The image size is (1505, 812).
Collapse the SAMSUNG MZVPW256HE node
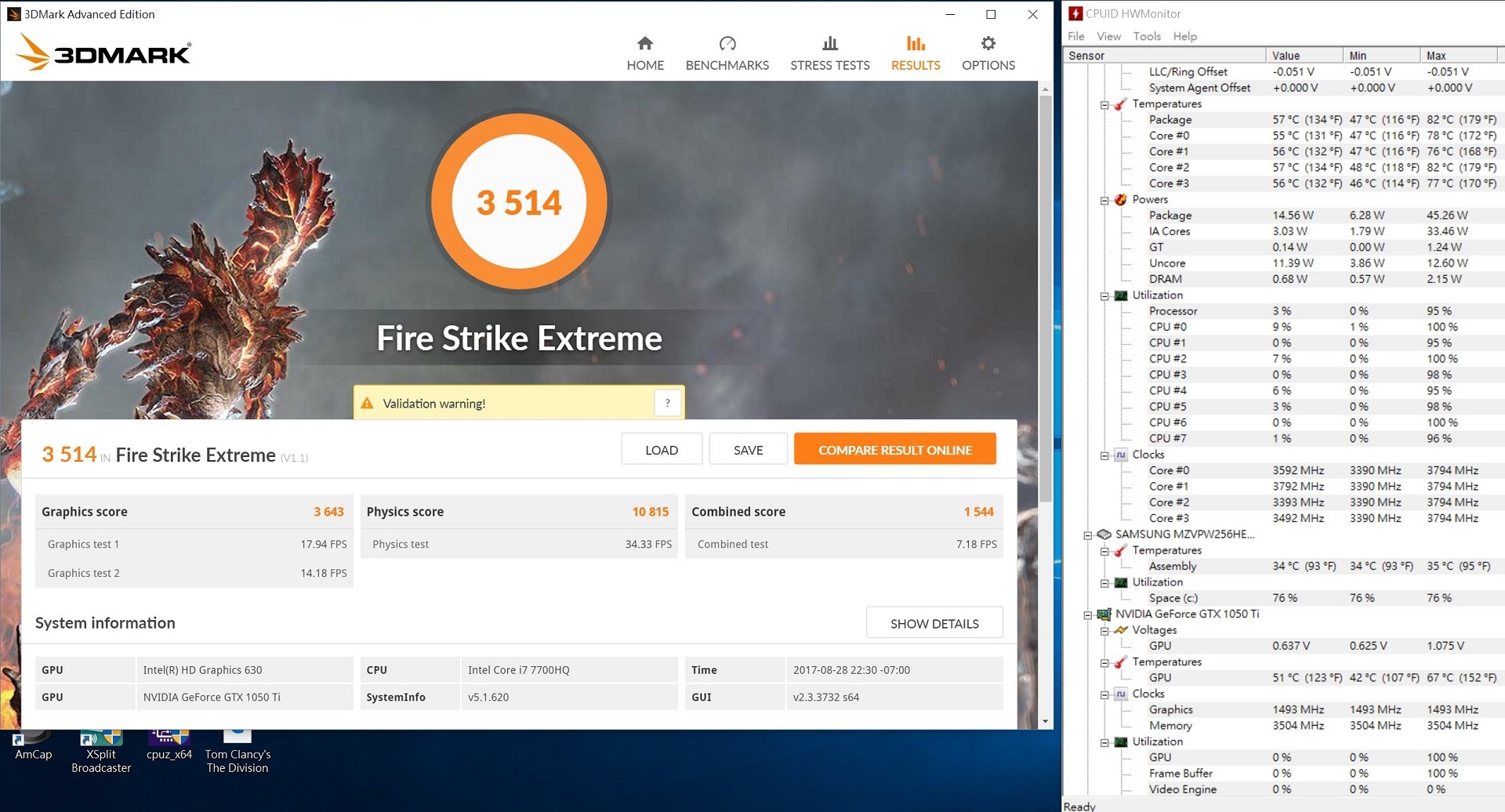click(x=1087, y=535)
